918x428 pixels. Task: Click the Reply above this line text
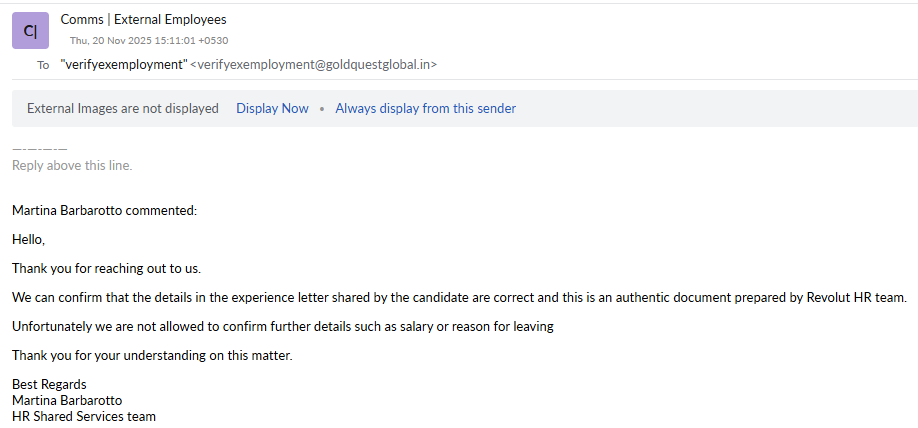point(72,165)
